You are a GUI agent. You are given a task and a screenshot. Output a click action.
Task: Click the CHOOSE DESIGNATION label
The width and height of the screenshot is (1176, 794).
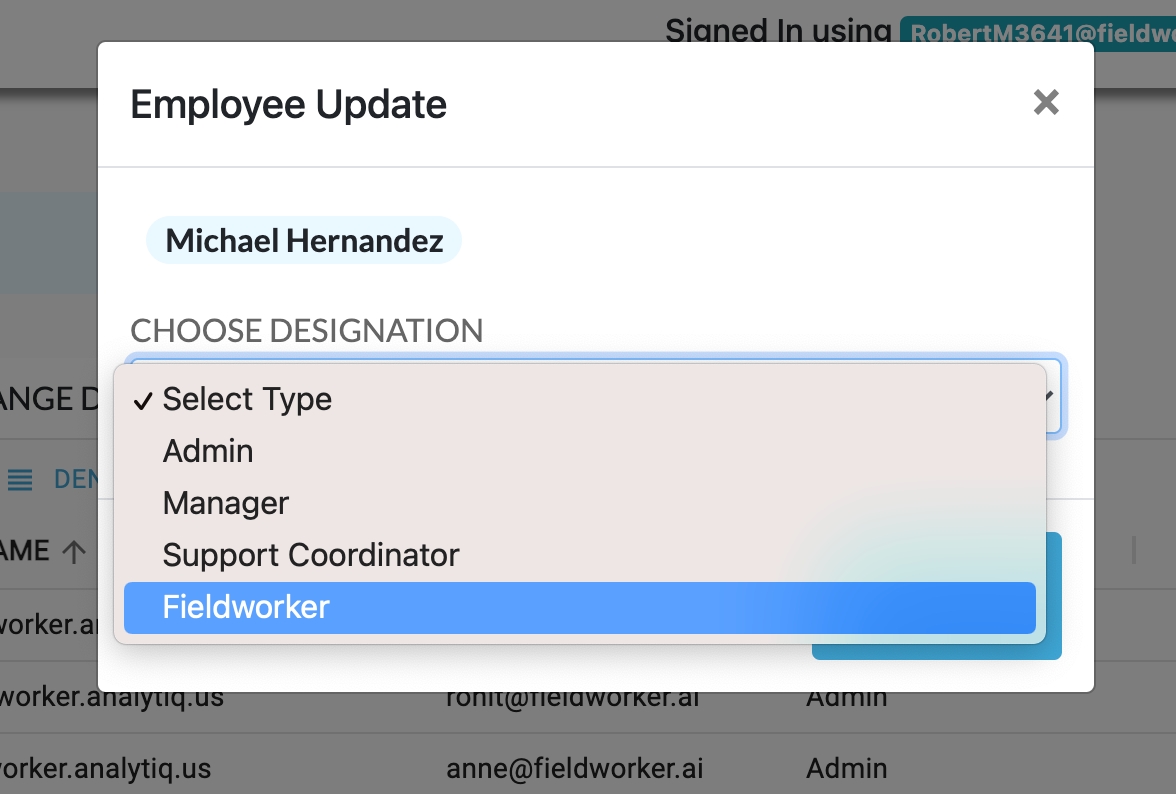(307, 330)
